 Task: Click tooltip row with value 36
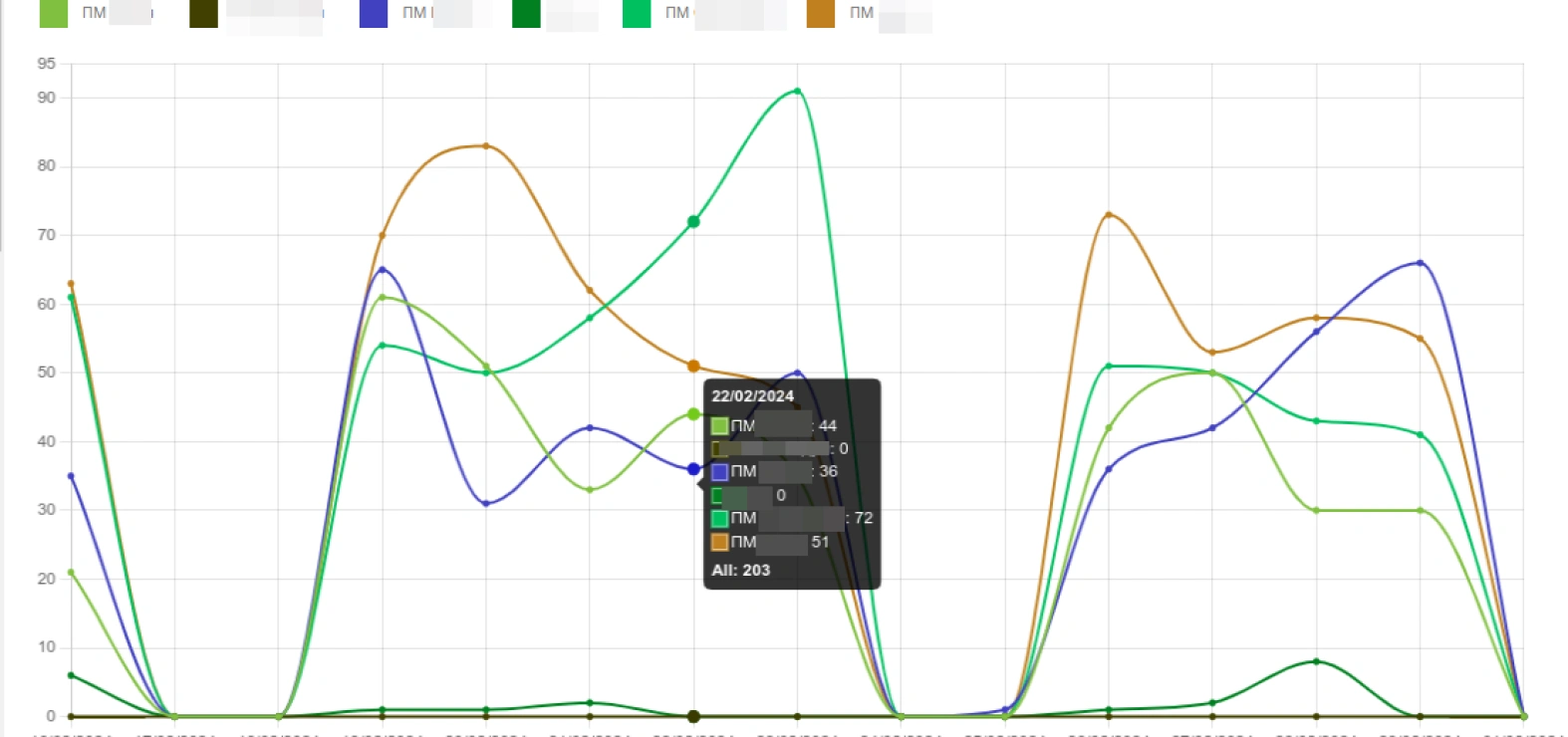pyautogui.click(x=774, y=471)
